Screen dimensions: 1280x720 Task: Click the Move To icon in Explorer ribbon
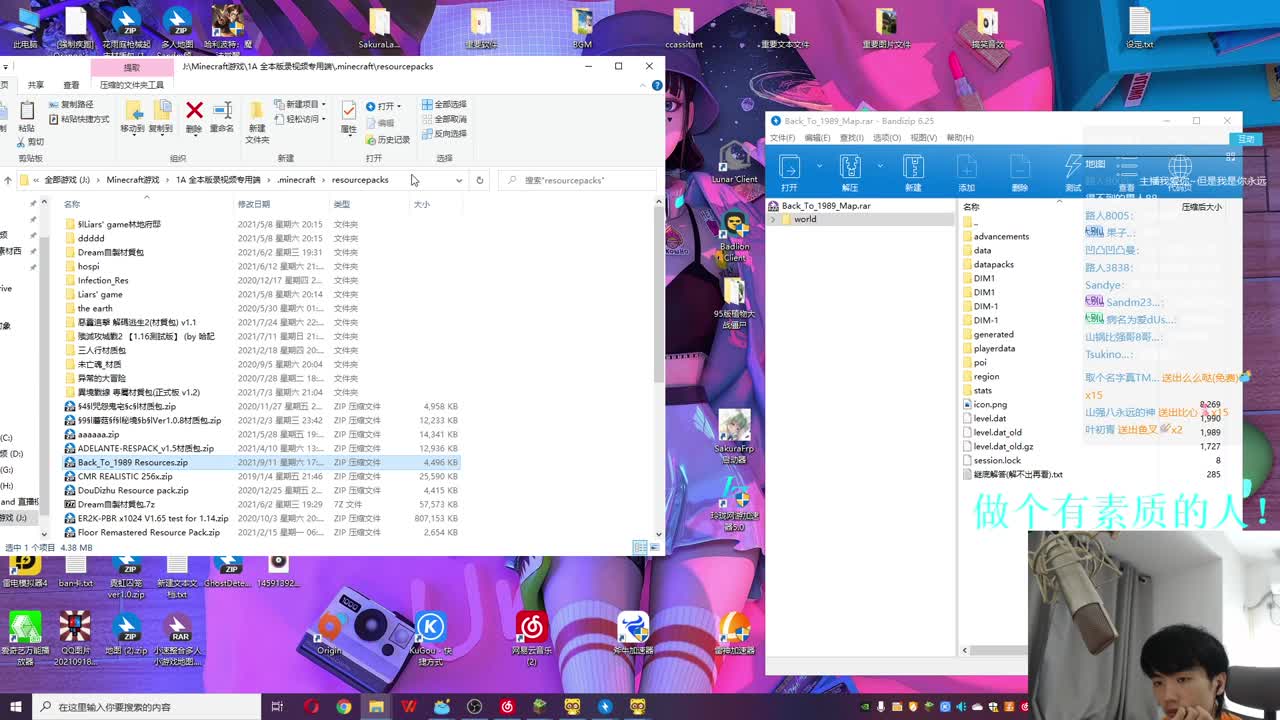(132, 110)
